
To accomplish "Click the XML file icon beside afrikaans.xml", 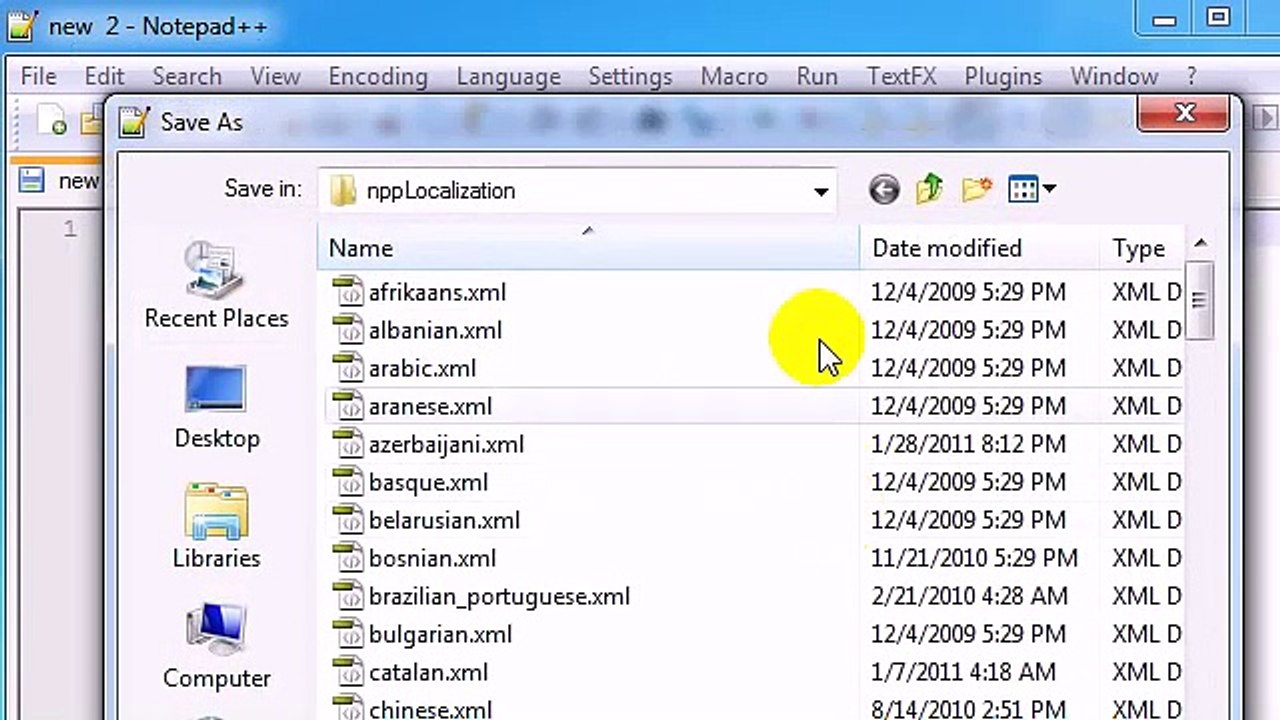I will point(347,291).
